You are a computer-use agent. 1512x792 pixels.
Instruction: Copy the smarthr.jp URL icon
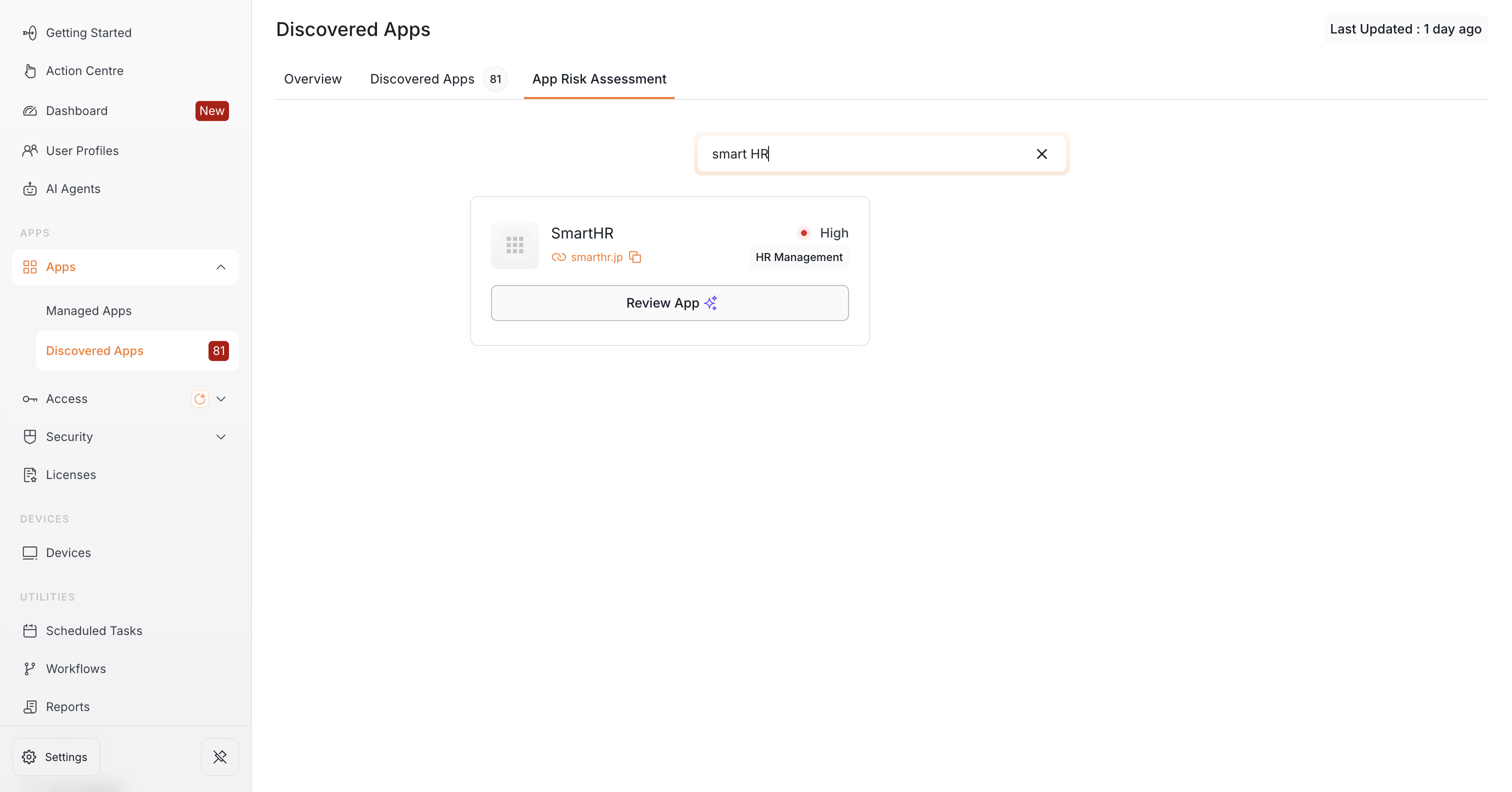pyautogui.click(x=635, y=257)
